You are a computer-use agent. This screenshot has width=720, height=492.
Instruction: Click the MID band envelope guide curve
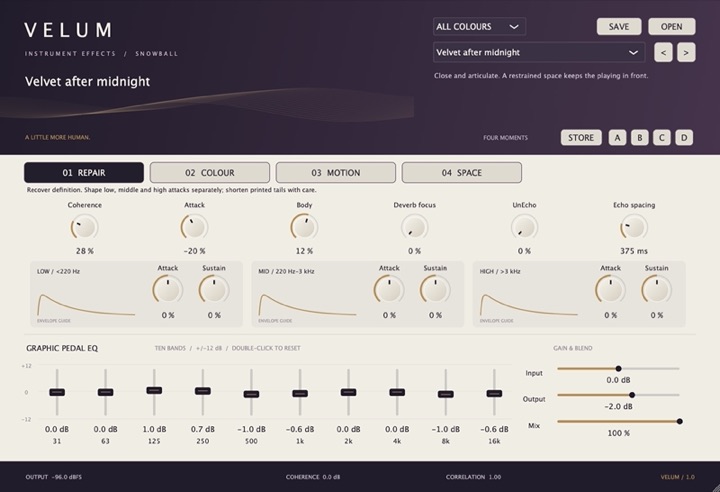click(x=307, y=305)
